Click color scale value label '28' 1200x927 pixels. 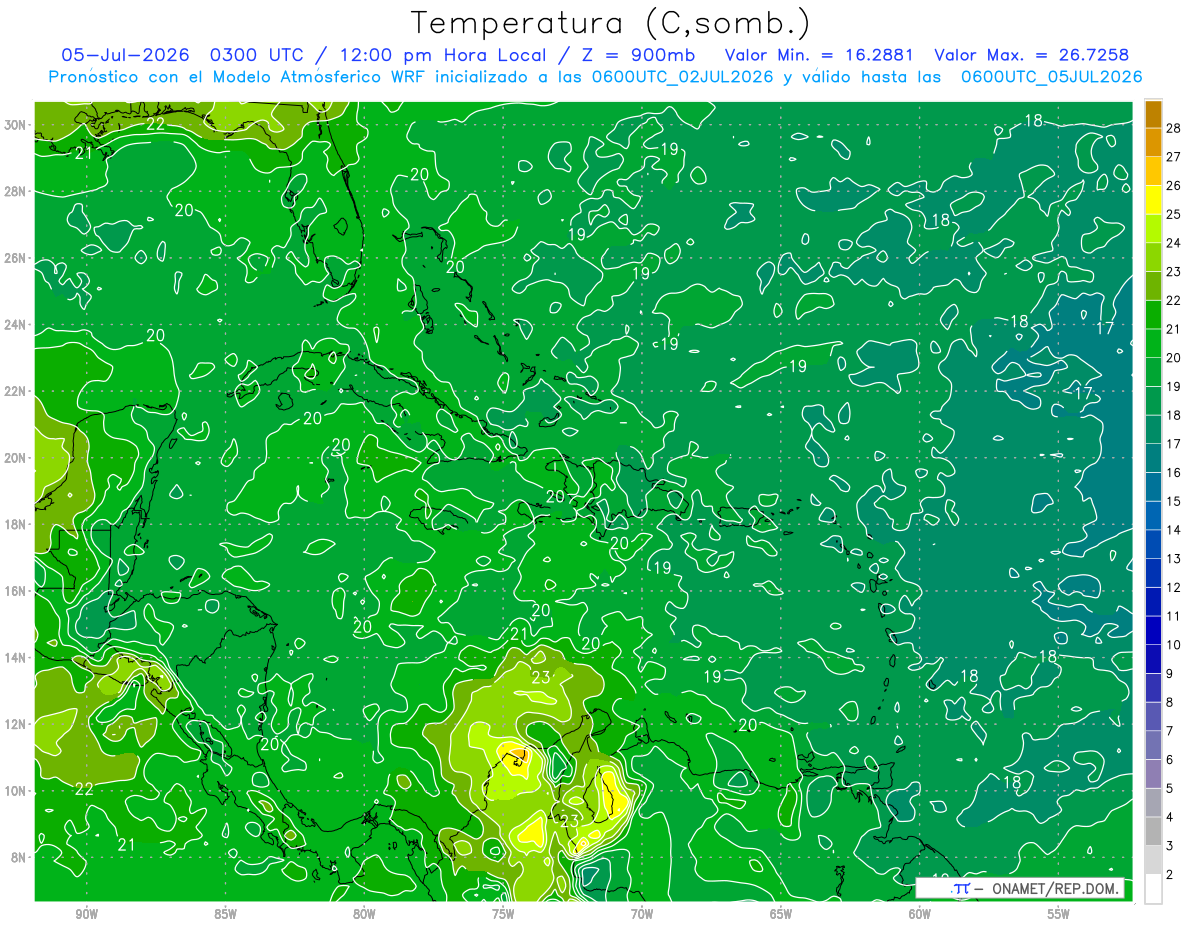(1174, 127)
